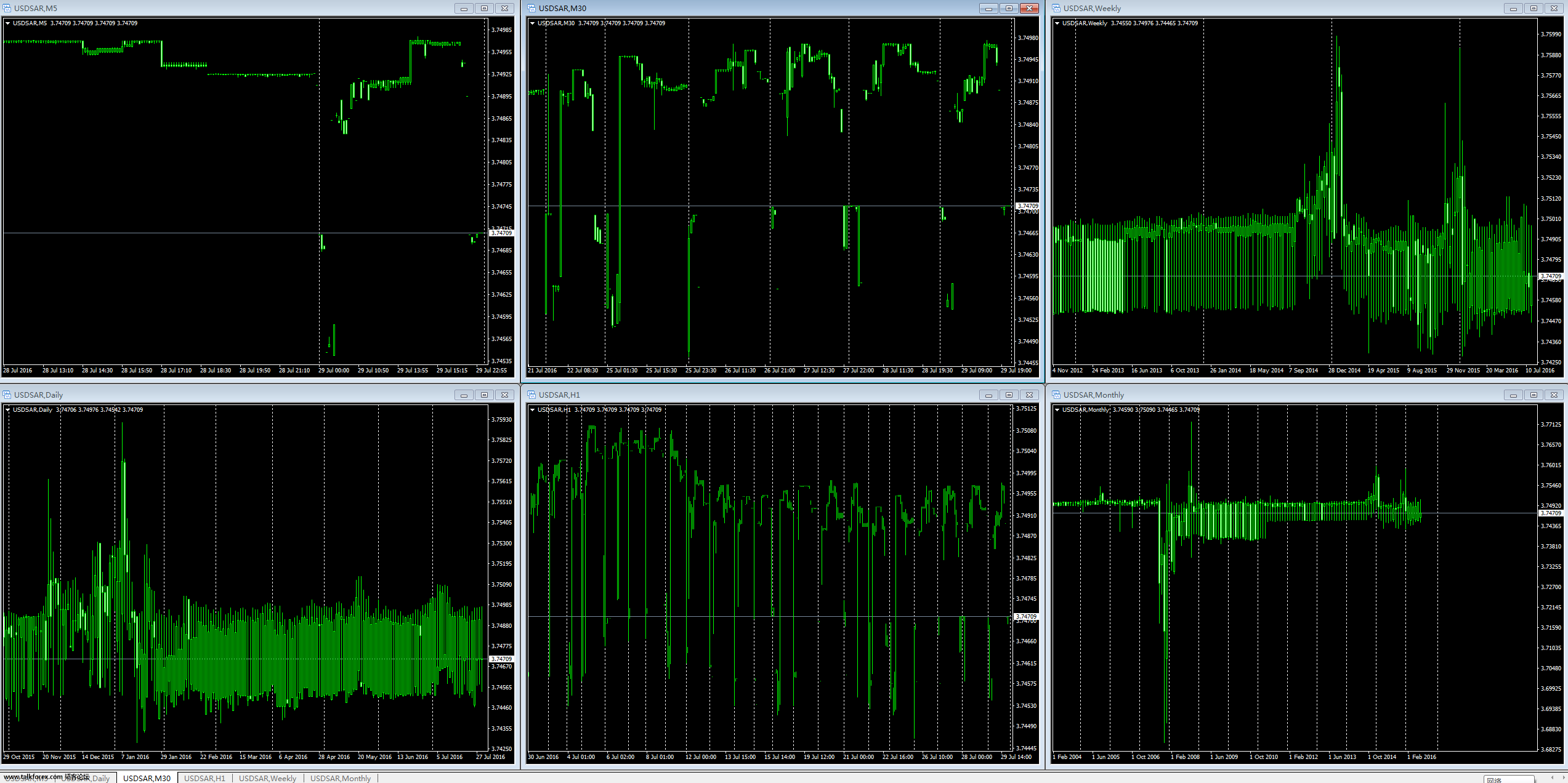Click the USDSAR,M5 window chart icon
The height and width of the screenshot is (783, 1568).
tap(7, 8)
